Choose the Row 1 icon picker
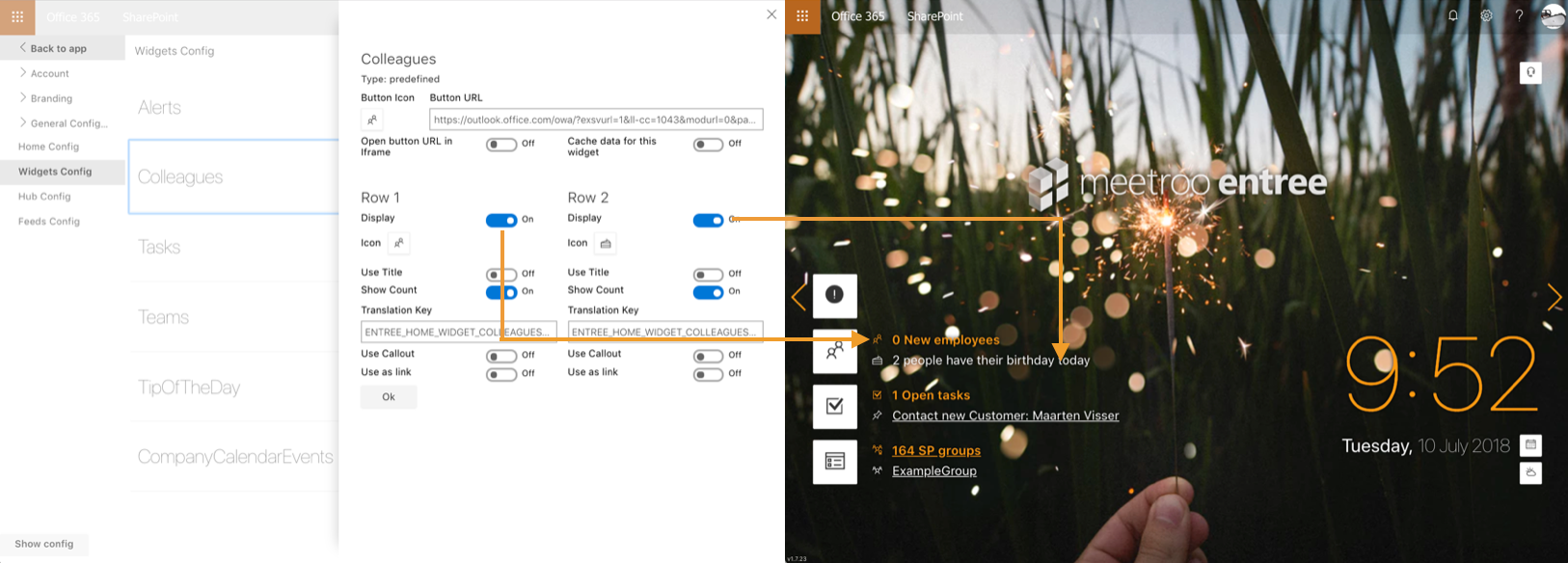Viewport: 1568px width, 563px height. point(399,243)
